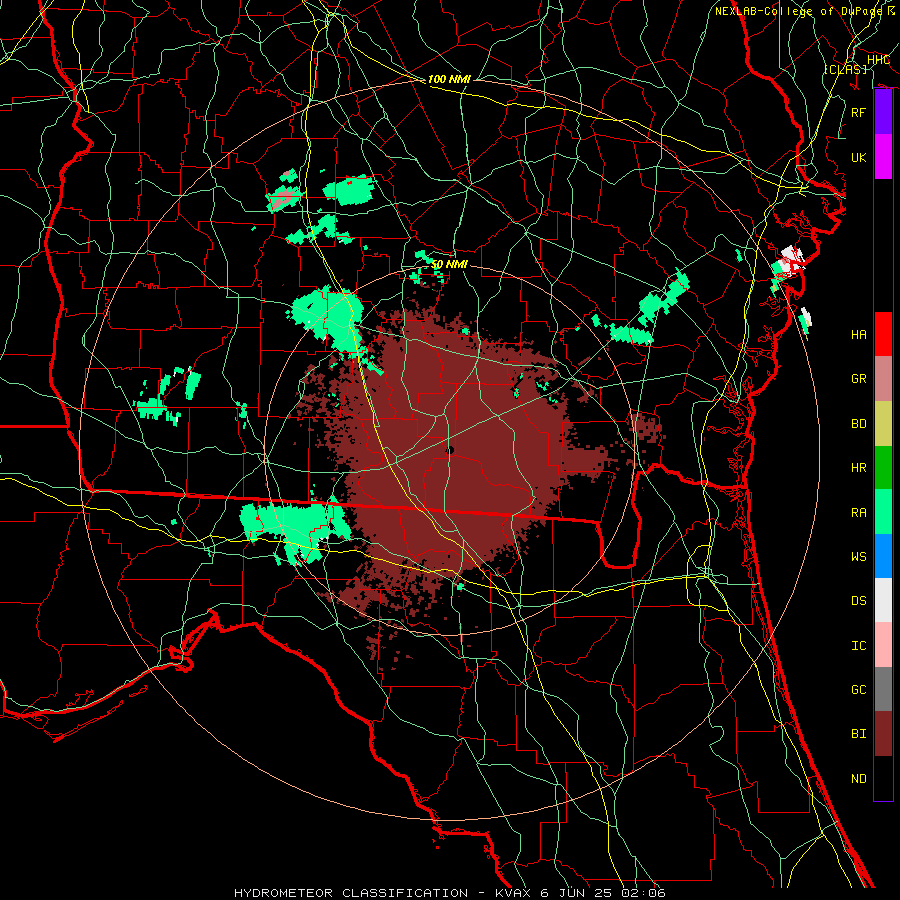Click the magenta UK legend color swatch
900x900 pixels.
point(883,157)
